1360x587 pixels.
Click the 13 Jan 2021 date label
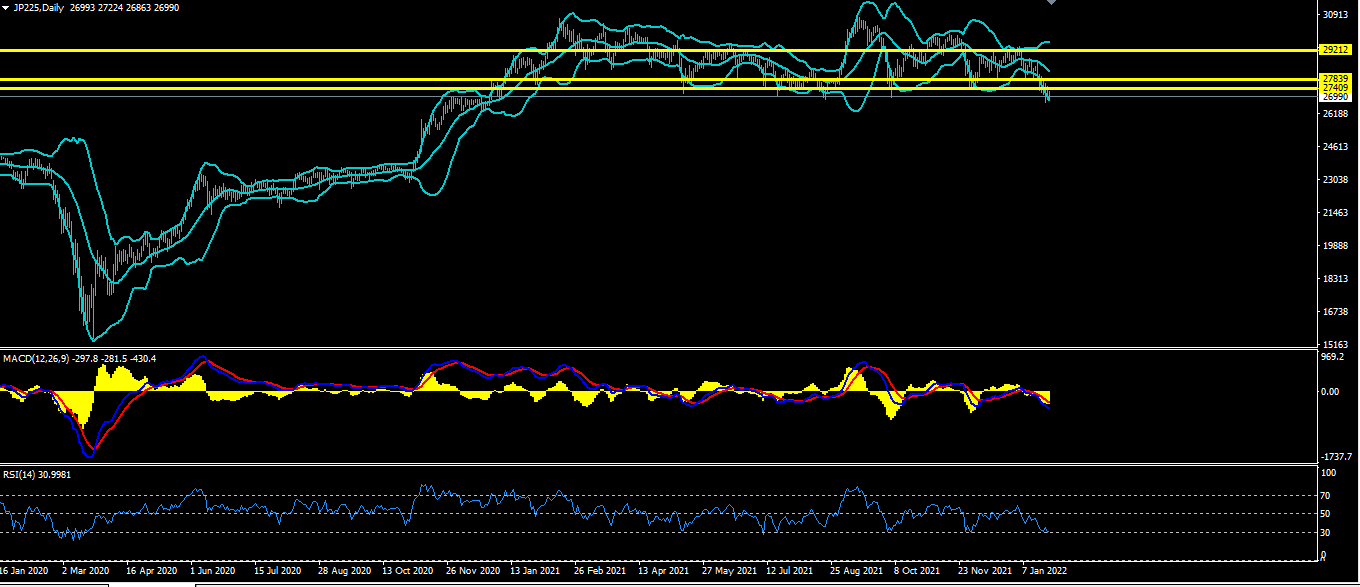pyautogui.click(x=535, y=571)
